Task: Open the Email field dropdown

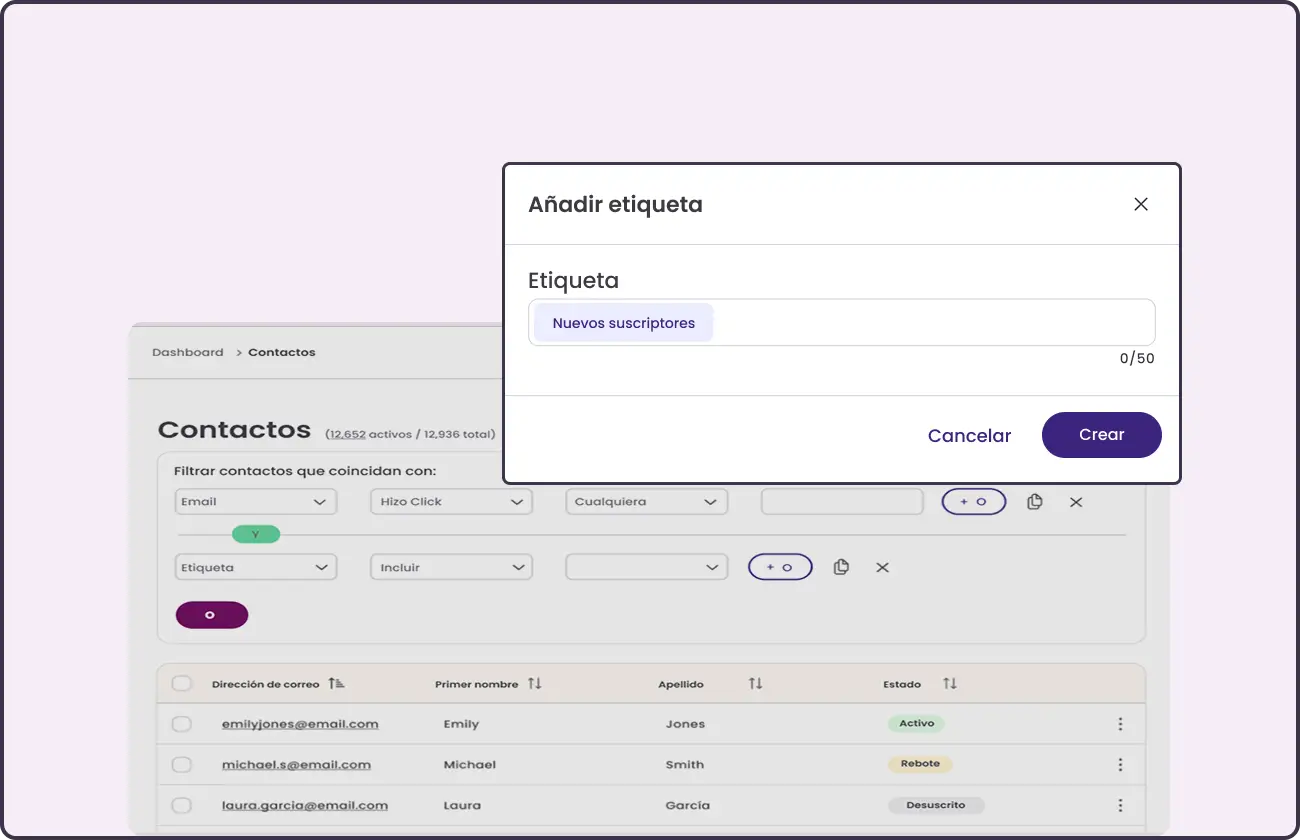Action: pos(255,502)
